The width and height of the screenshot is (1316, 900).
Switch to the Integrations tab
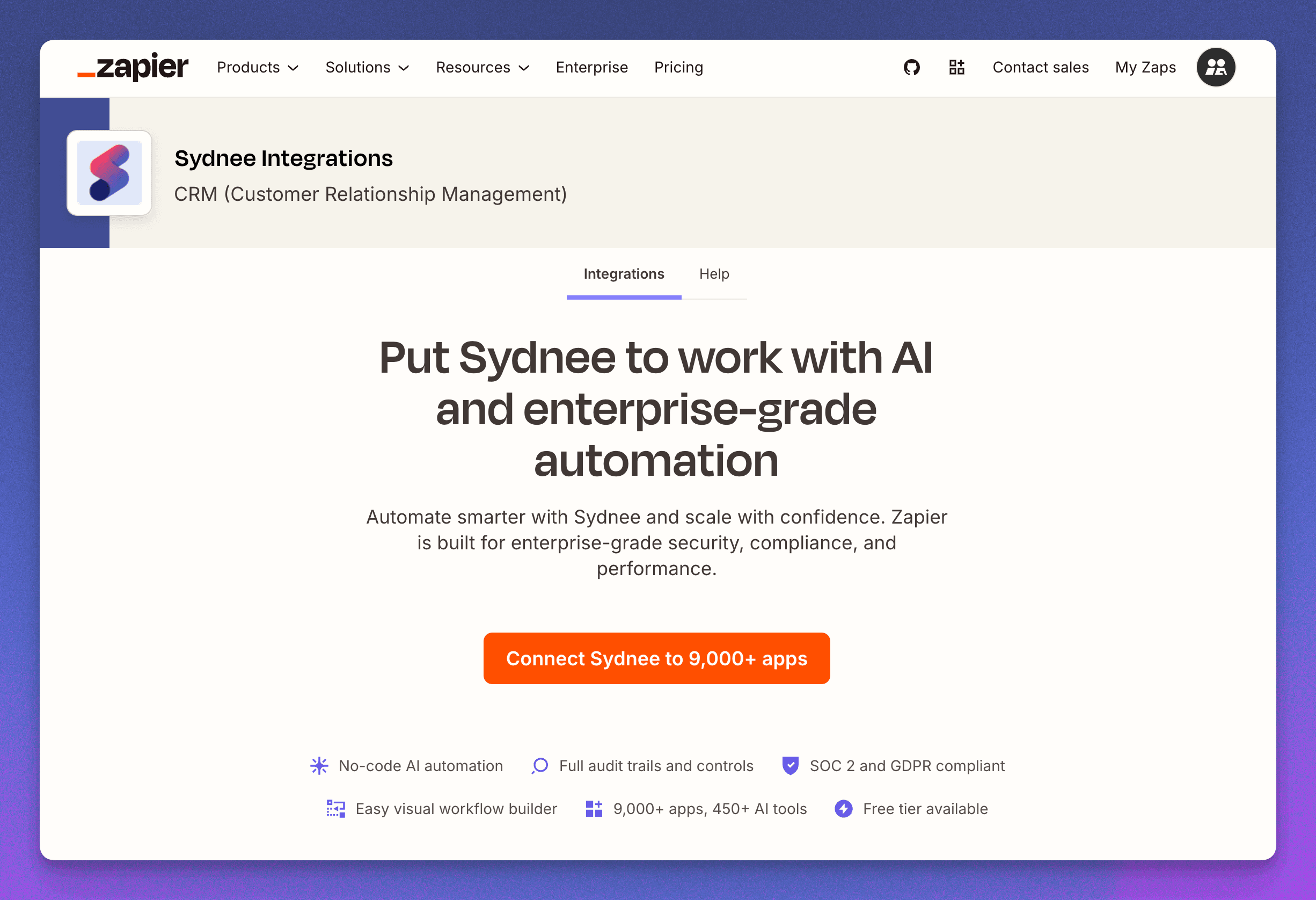click(x=624, y=274)
